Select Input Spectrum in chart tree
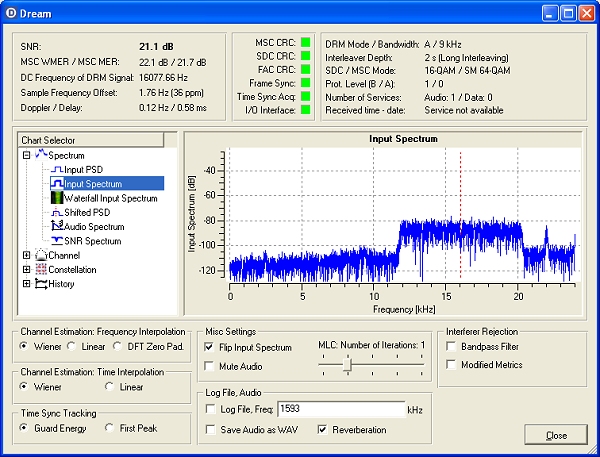 [x=95, y=184]
